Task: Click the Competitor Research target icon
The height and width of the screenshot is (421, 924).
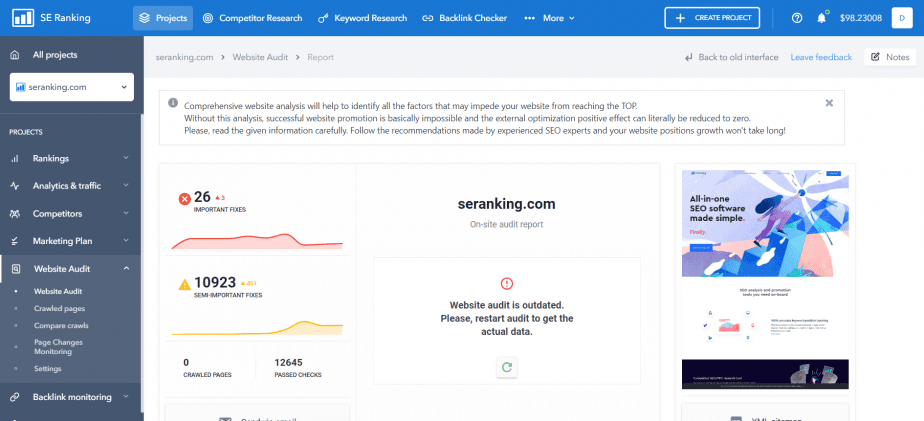Action: [x=207, y=18]
